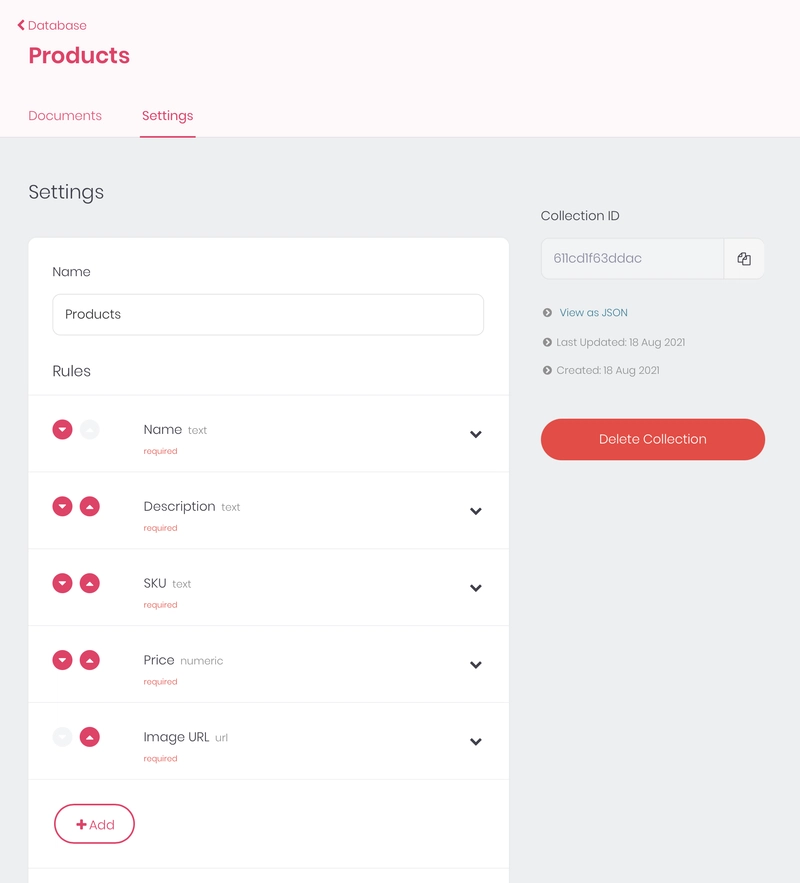
Task: Expand the Price rule details
Action: tap(476, 665)
